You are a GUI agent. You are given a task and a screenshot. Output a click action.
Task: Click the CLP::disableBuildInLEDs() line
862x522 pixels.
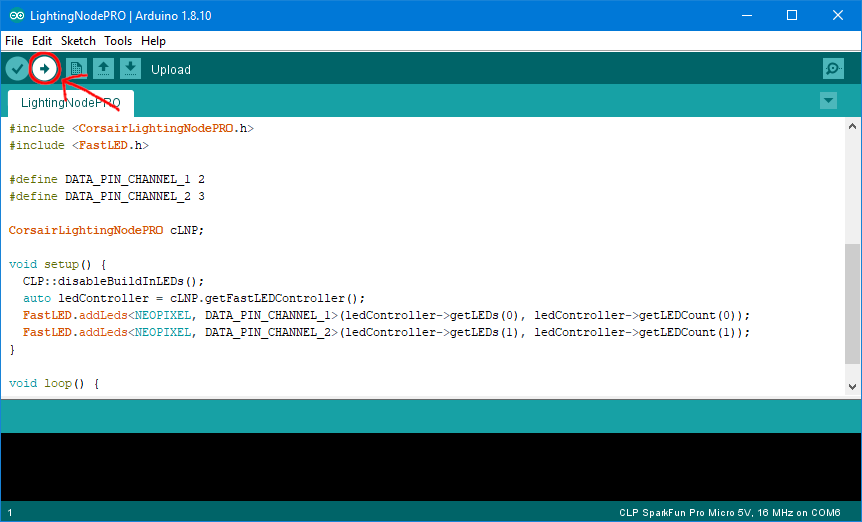point(113,281)
